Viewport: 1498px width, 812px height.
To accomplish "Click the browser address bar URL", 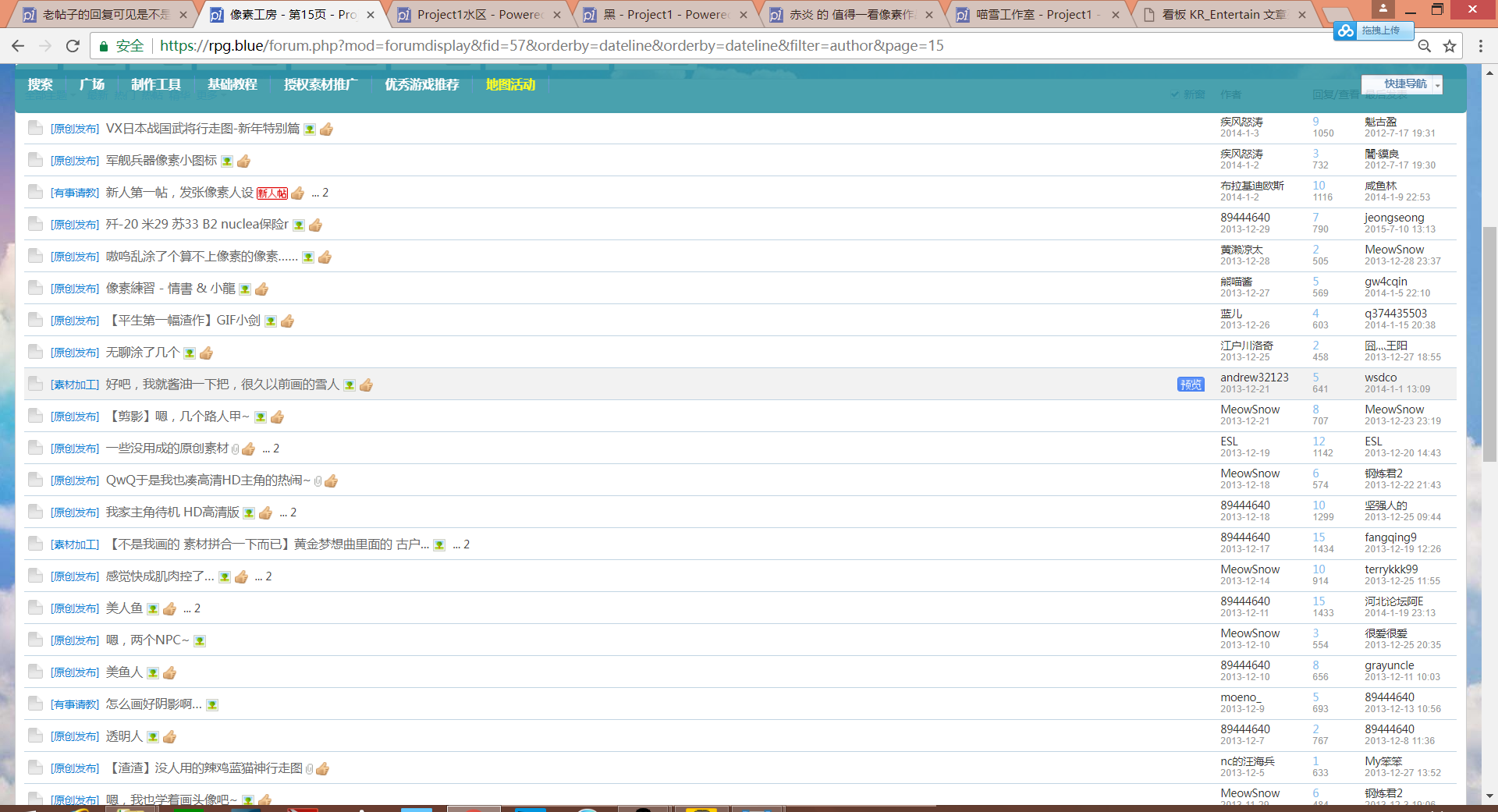I will tap(552, 46).
